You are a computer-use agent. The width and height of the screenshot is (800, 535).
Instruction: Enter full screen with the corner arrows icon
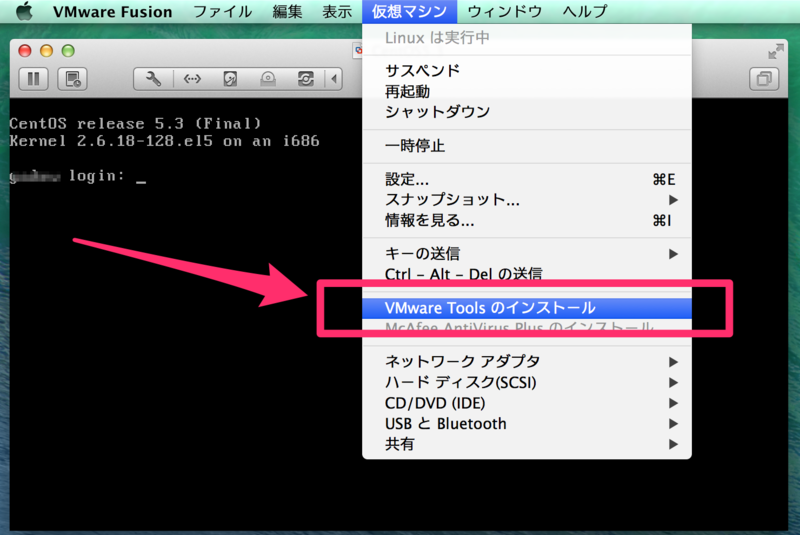776,52
